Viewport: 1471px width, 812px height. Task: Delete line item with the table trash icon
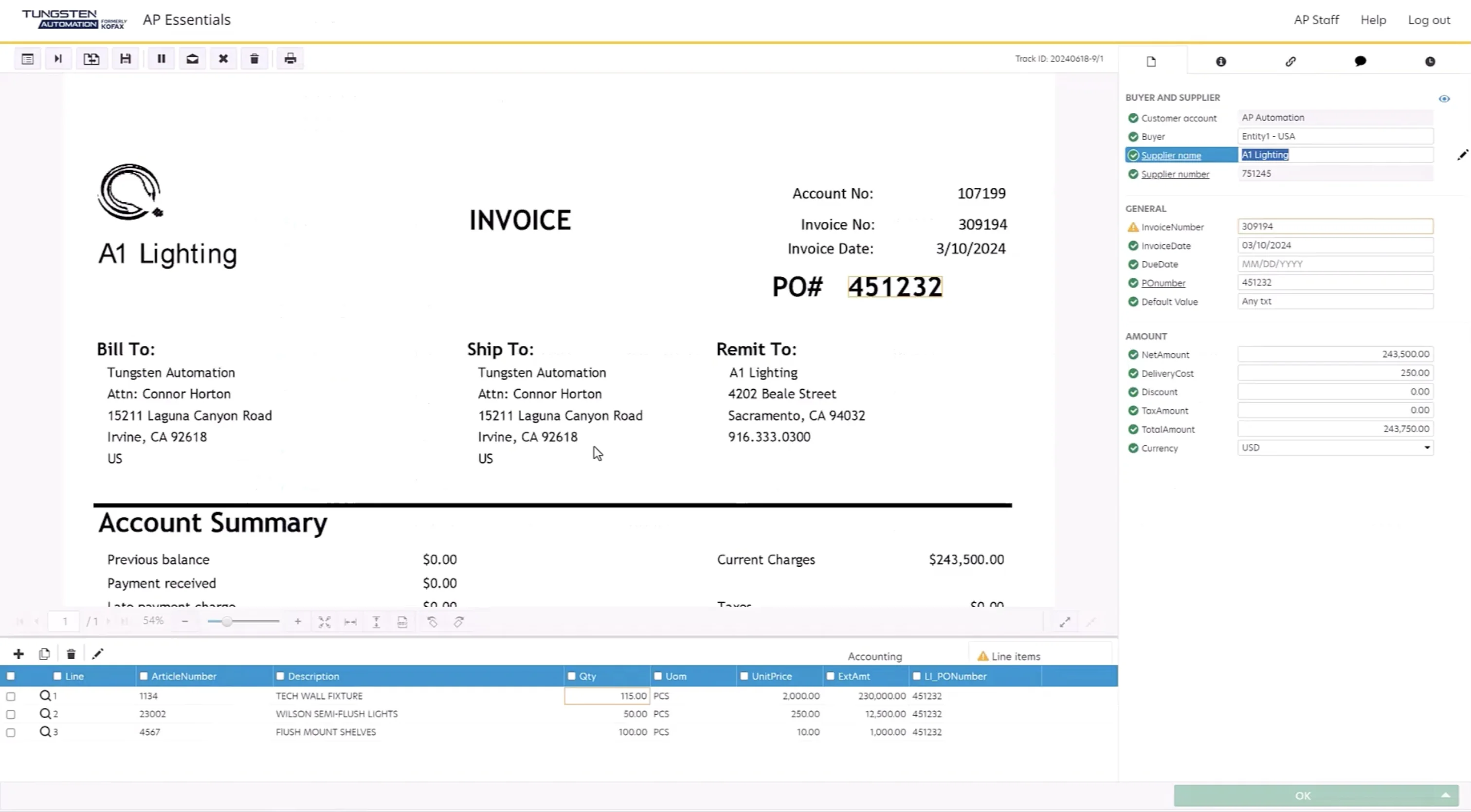click(71, 654)
